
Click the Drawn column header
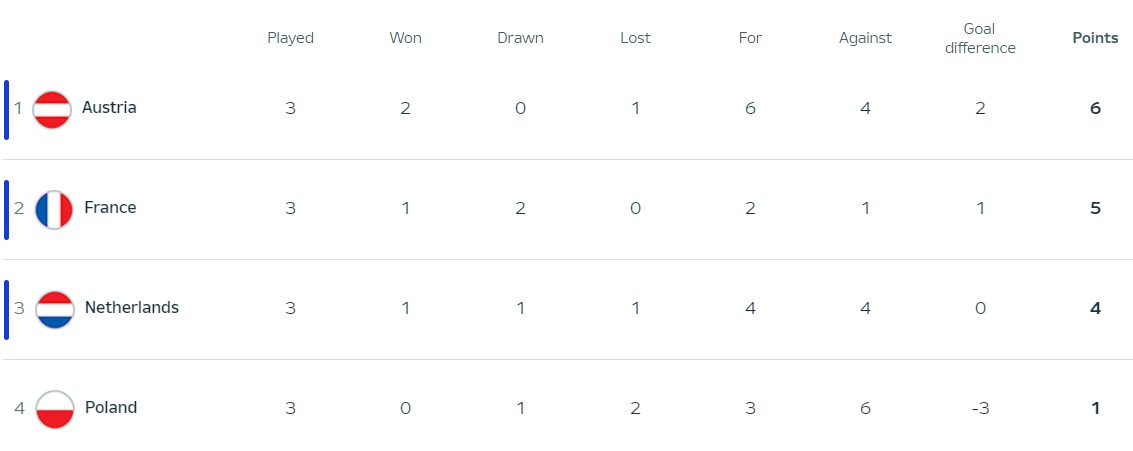pos(520,38)
